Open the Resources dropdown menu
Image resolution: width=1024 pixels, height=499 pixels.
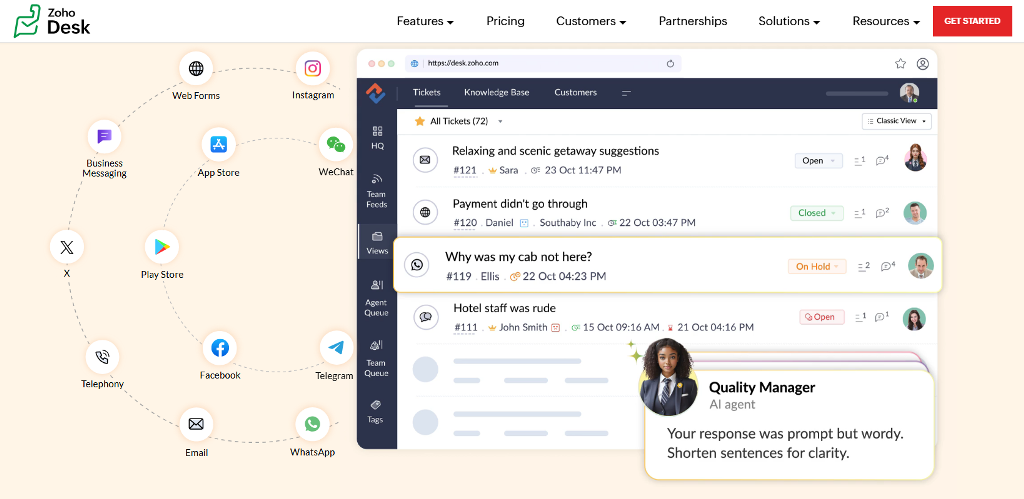[886, 21]
